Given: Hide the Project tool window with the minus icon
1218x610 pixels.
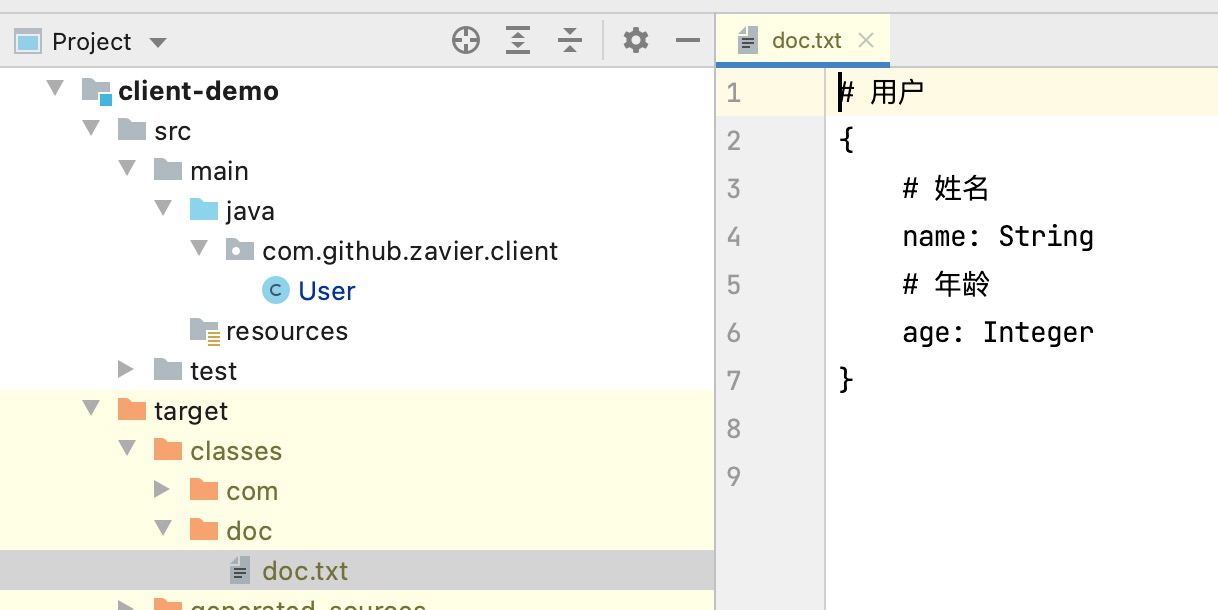Looking at the screenshot, I should point(688,41).
